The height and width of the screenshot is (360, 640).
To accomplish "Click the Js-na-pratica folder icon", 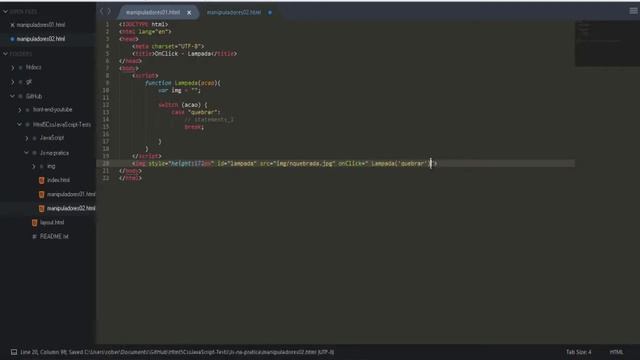I will [35, 153].
